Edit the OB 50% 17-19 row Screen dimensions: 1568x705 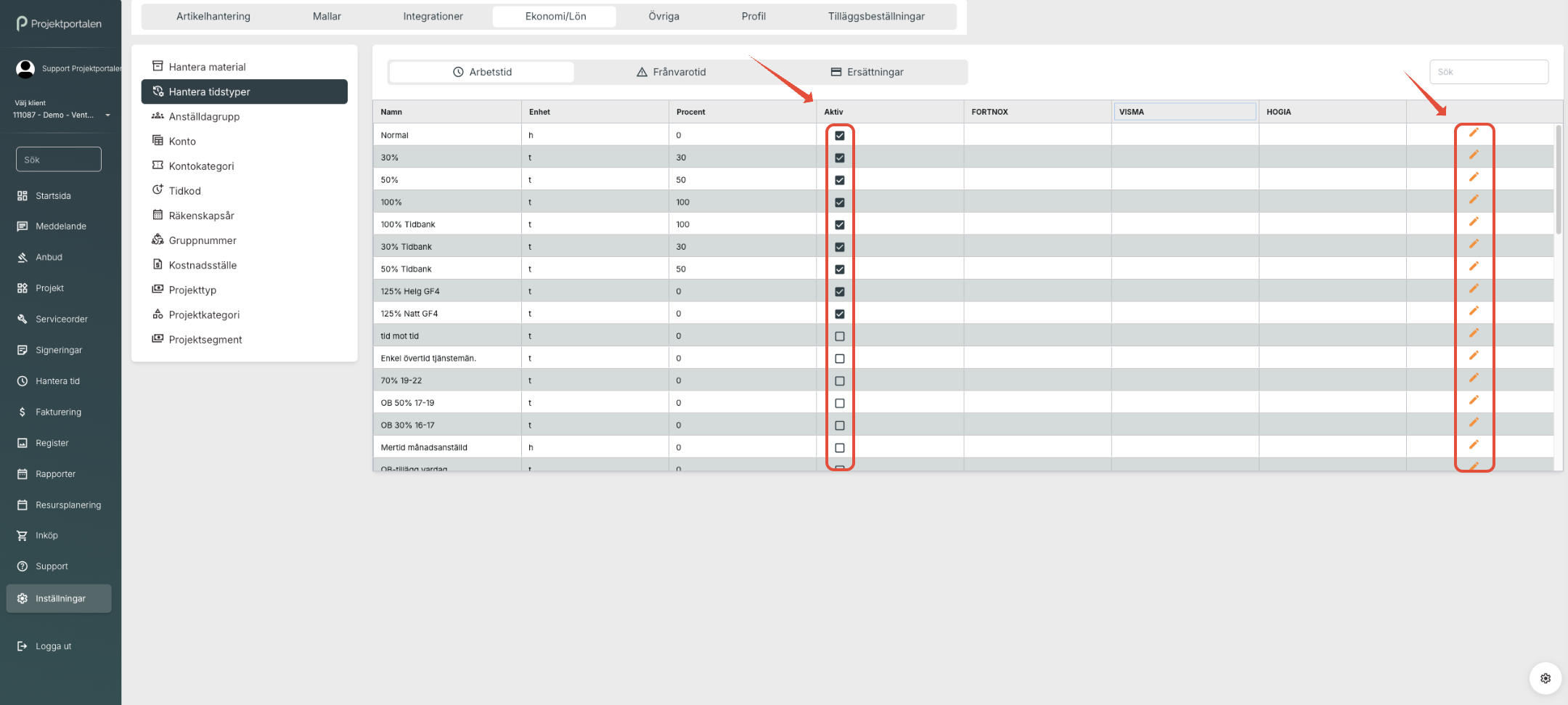pyautogui.click(x=1474, y=400)
